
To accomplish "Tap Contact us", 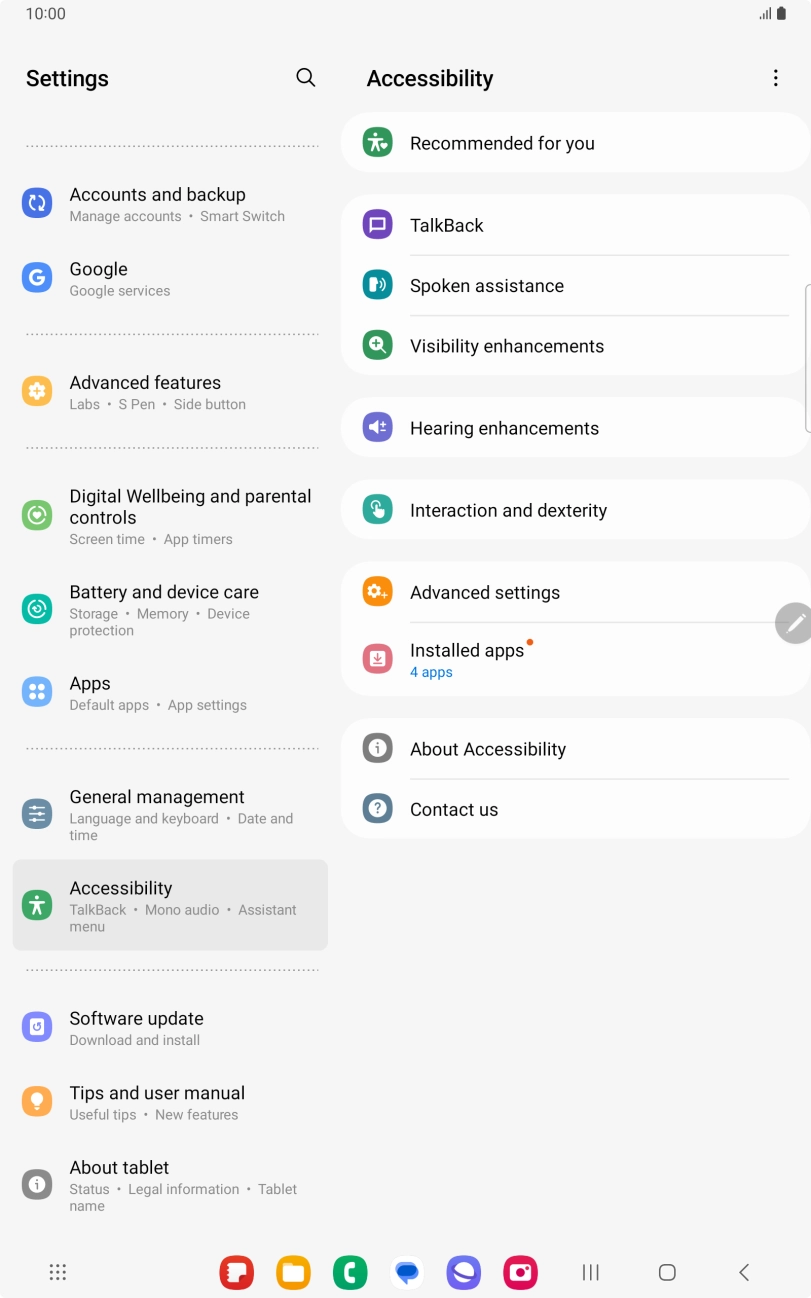I will click(575, 809).
